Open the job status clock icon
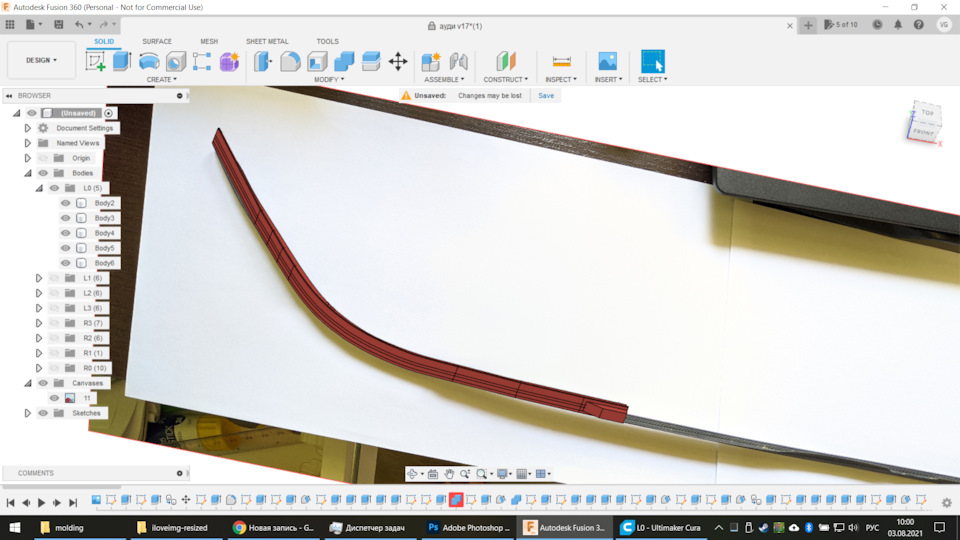This screenshot has width=960, height=540. 877,25
